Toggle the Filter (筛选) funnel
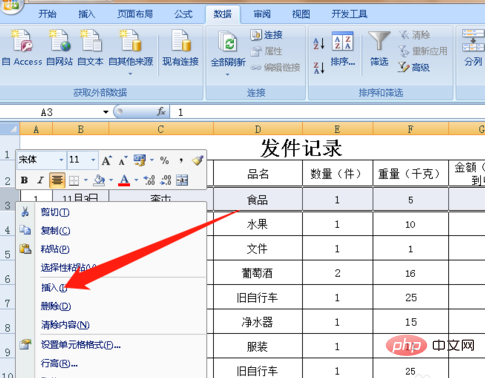Image resolution: width=485 pixels, height=378 pixels. 379,48
